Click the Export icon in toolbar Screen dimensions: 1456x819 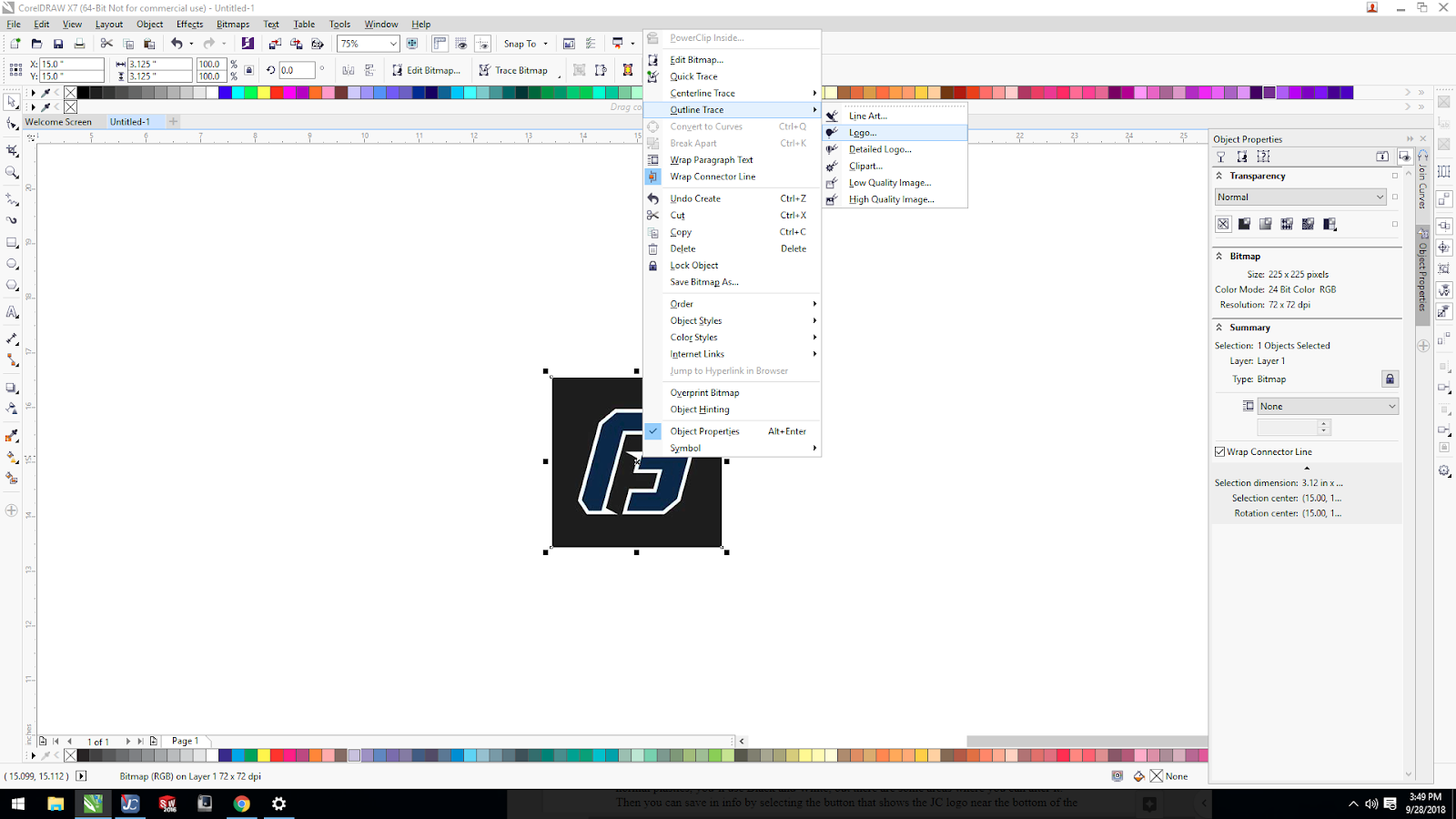[296, 44]
